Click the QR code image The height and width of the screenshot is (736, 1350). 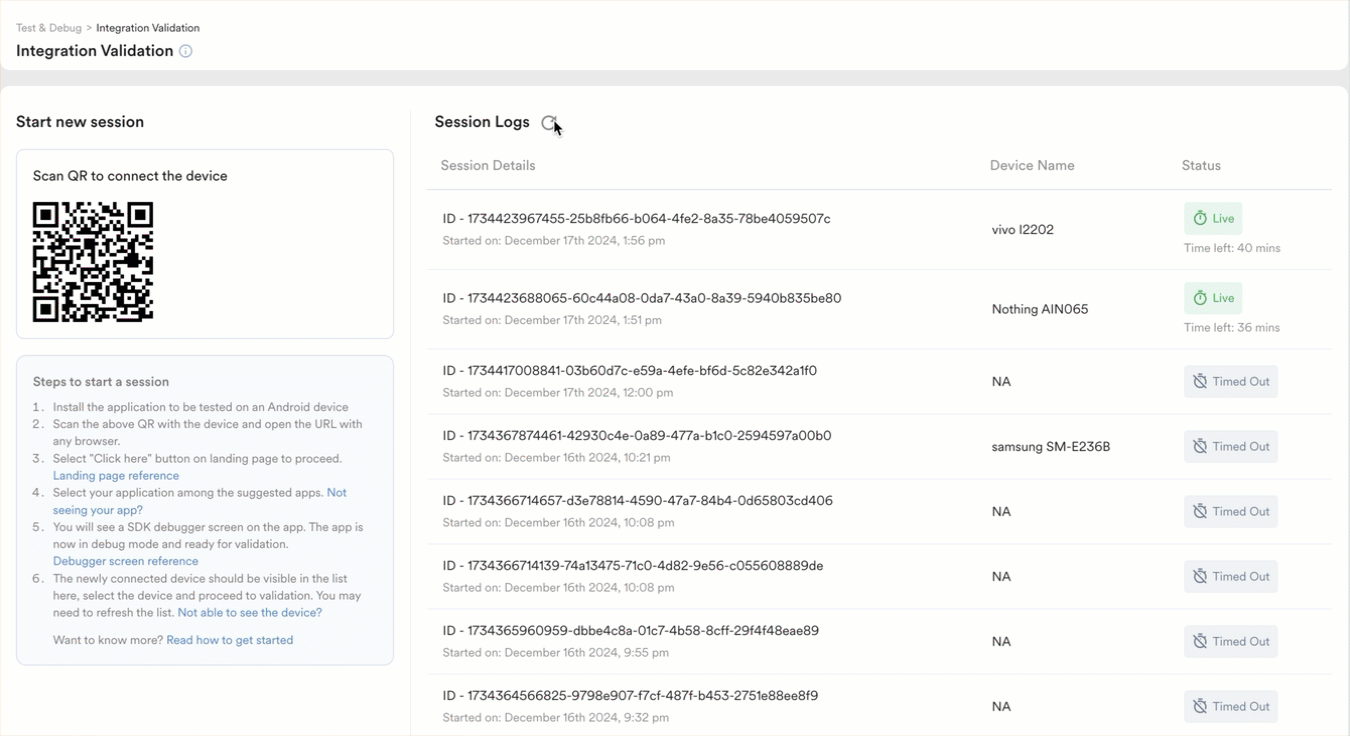click(93, 262)
